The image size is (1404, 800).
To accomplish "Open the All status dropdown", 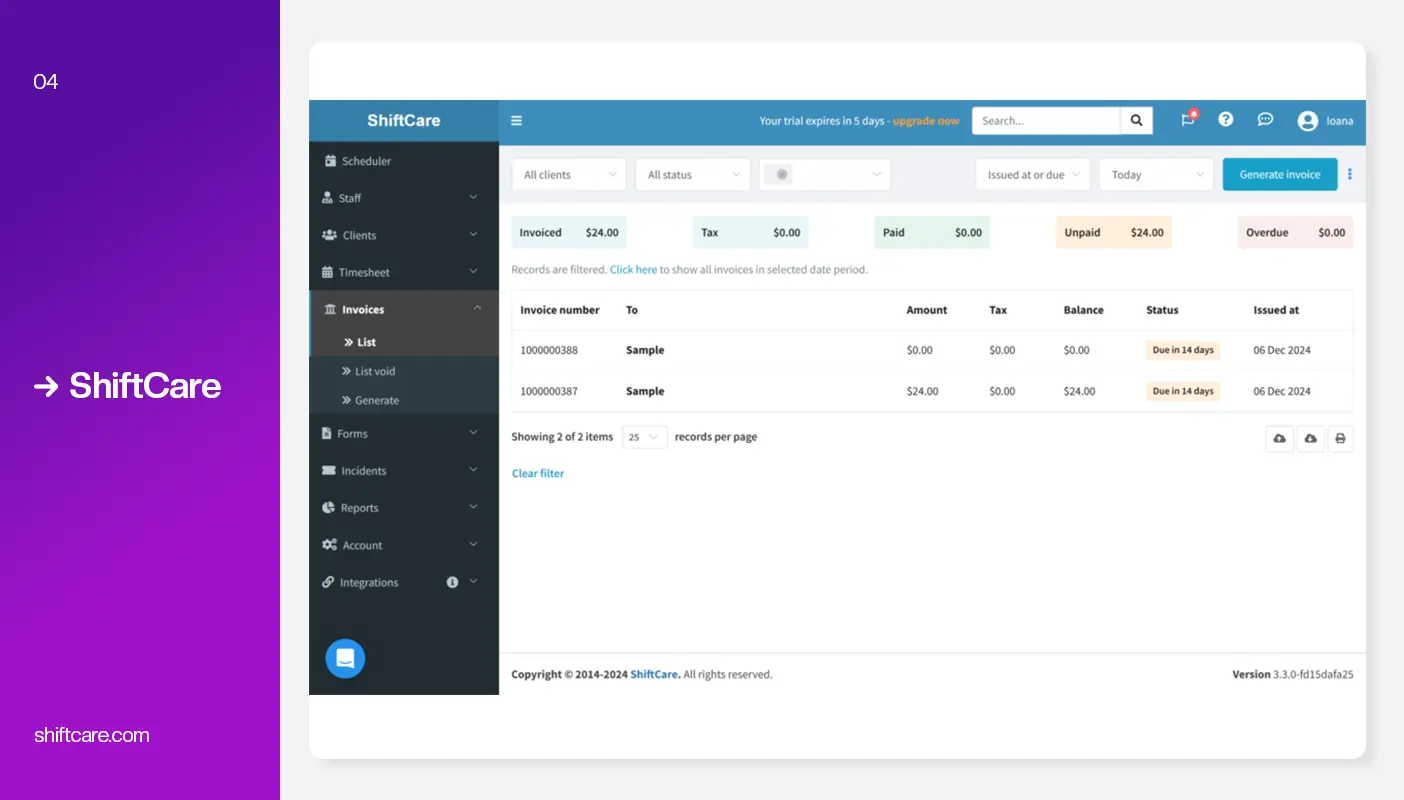I will [693, 175].
